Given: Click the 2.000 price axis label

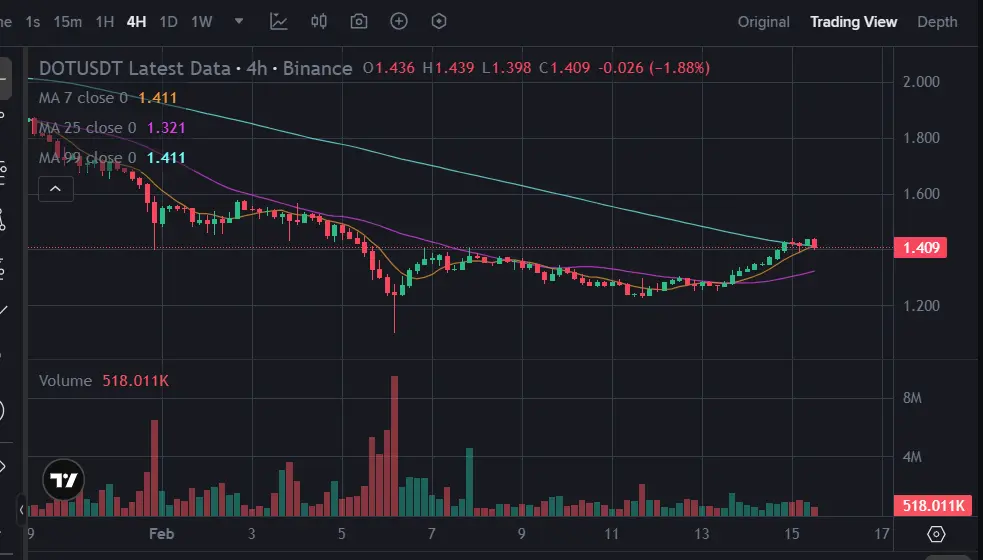Looking at the screenshot, I should 921,82.
